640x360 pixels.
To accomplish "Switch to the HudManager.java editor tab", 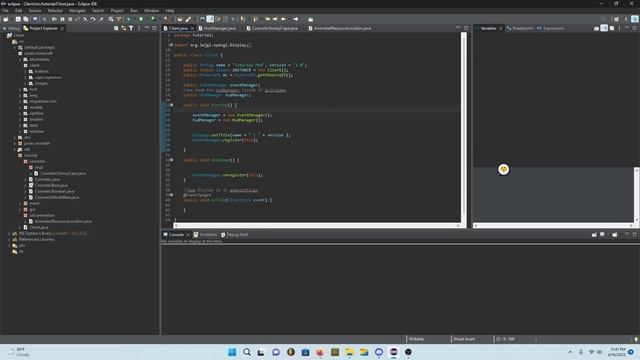I will [218, 28].
